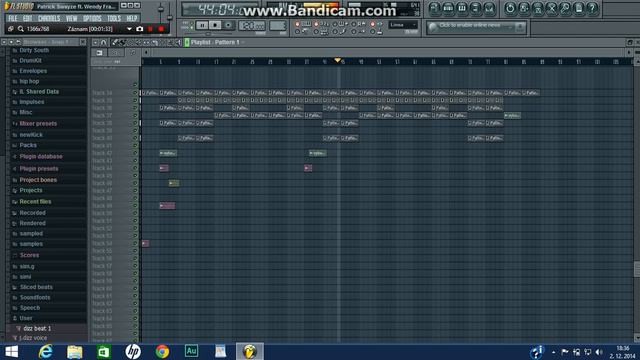
Task: Click the Bandicam magnifier zoom icon
Action: tap(20, 29)
